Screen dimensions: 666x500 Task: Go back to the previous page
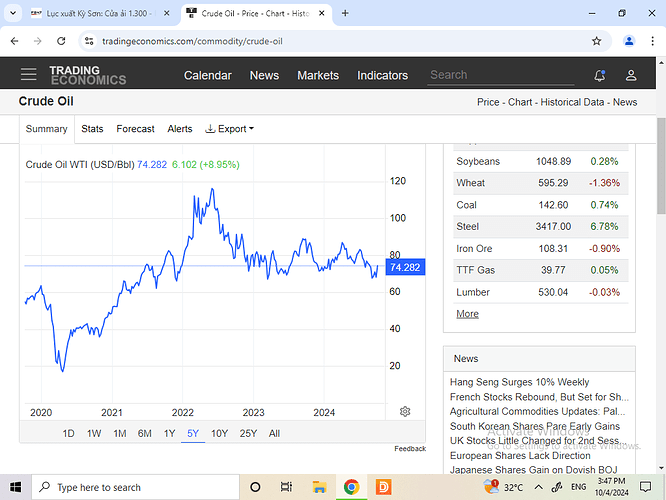point(14,41)
